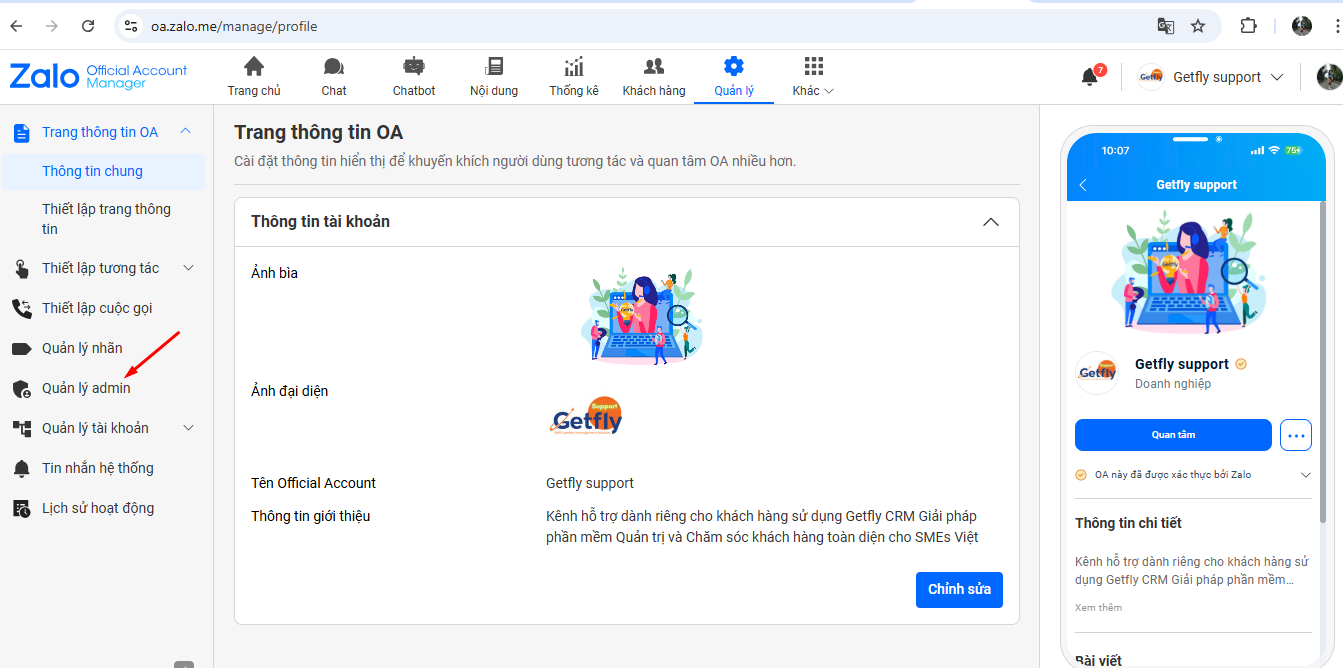Image resolution: width=1343 pixels, height=668 pixels.
Task: Open the Khách hàng customers icon
Action: 654,67
